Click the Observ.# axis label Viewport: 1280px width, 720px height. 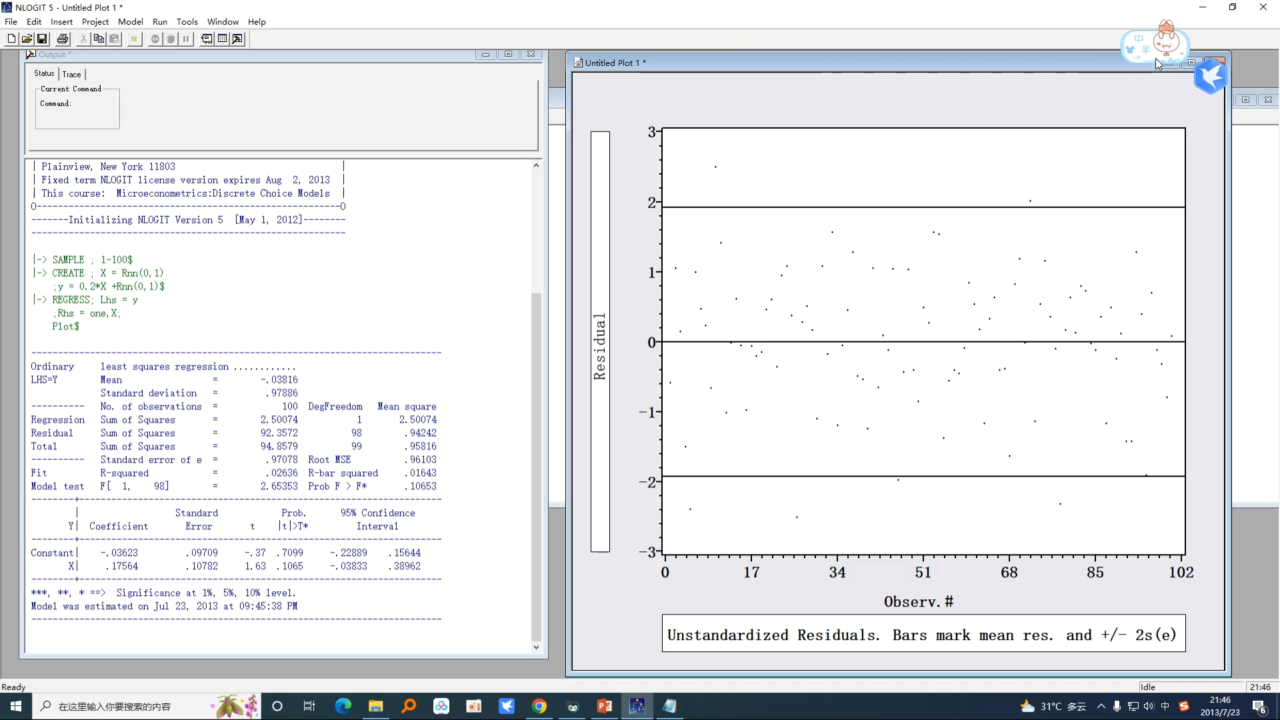click(918, 602)
